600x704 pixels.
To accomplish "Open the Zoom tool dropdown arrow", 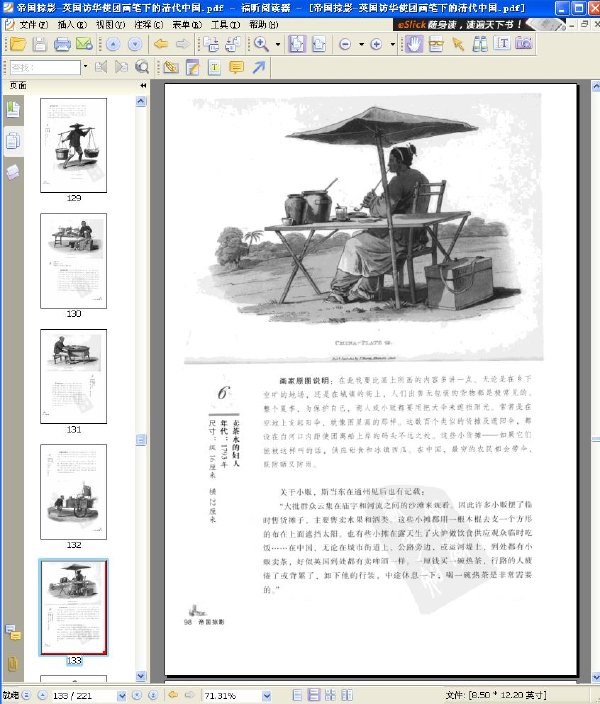I will [278, 44].
